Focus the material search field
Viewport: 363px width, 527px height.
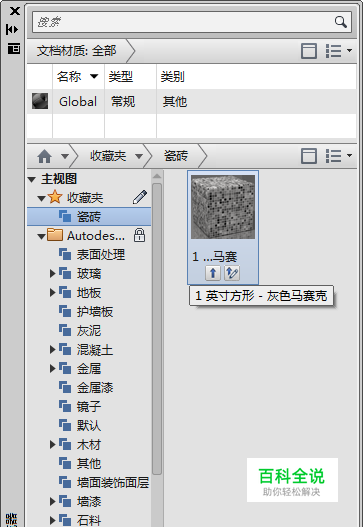click(192, 22)
